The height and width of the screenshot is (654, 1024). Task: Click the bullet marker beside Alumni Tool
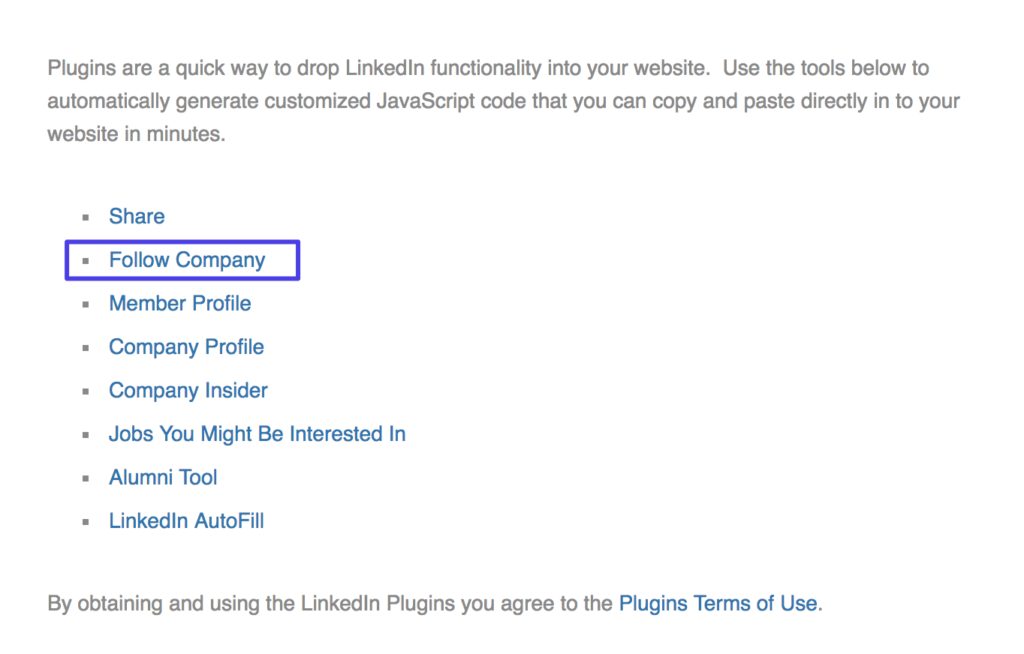[86, 478]
